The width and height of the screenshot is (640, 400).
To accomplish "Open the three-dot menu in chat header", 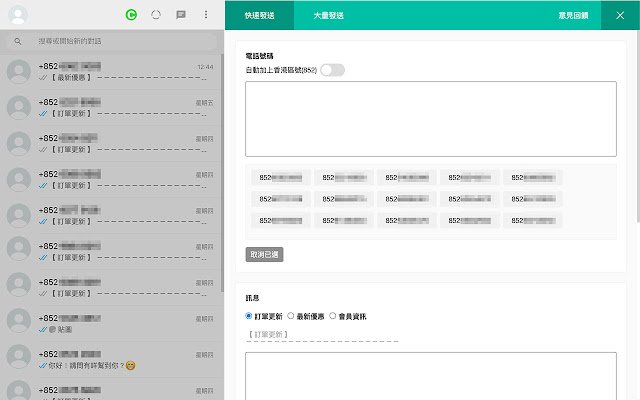I will pyautogui.click(x=206, y=15).
